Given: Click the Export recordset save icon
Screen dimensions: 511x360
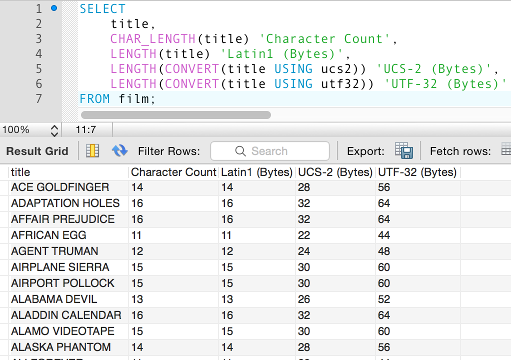Looking at the screenshot, I should [404, 151].
